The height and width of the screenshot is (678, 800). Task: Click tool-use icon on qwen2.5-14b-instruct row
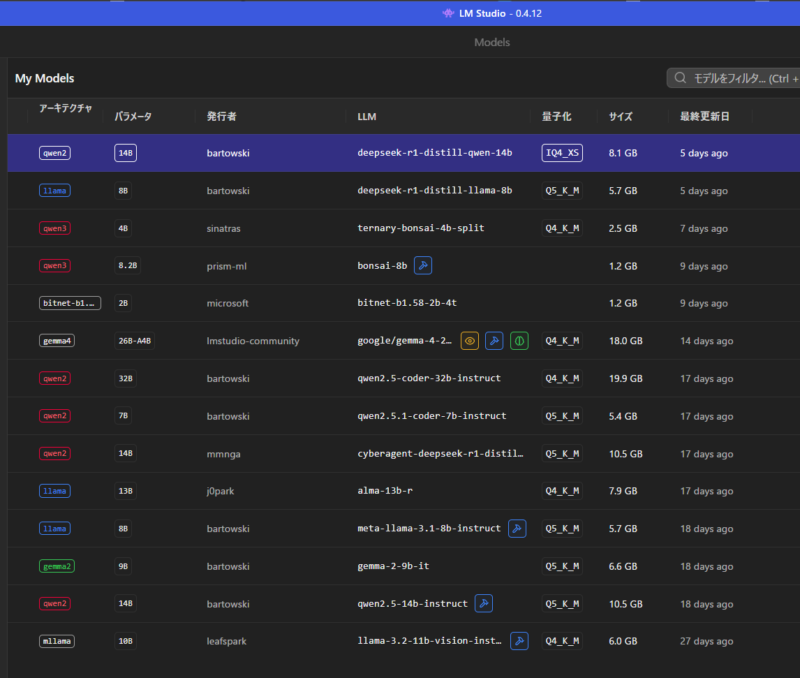pos(483,604)
